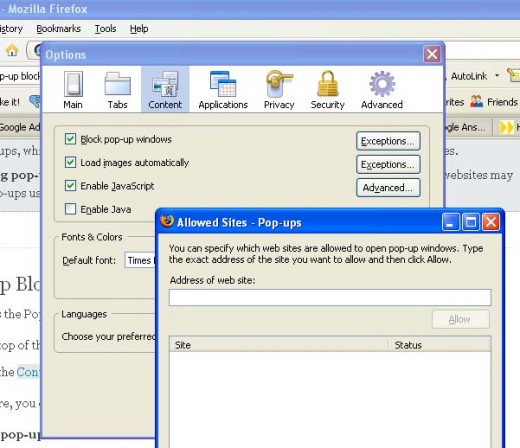Minimize the Allowed Sites window
This screenshot has width=520, height=448.
[x=450, y=222]
